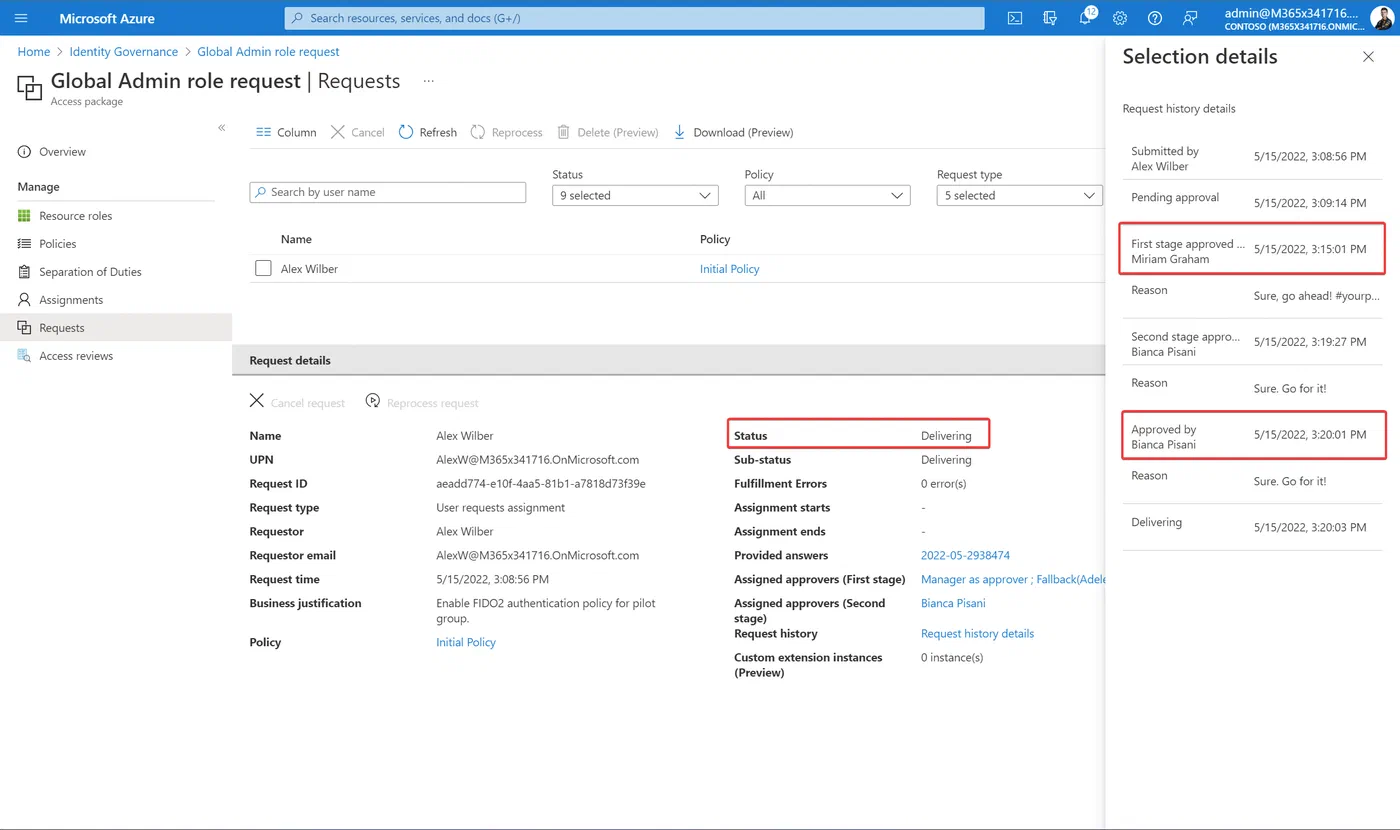Tick the checkbox for Alex Wilber row

click(263, 268)
